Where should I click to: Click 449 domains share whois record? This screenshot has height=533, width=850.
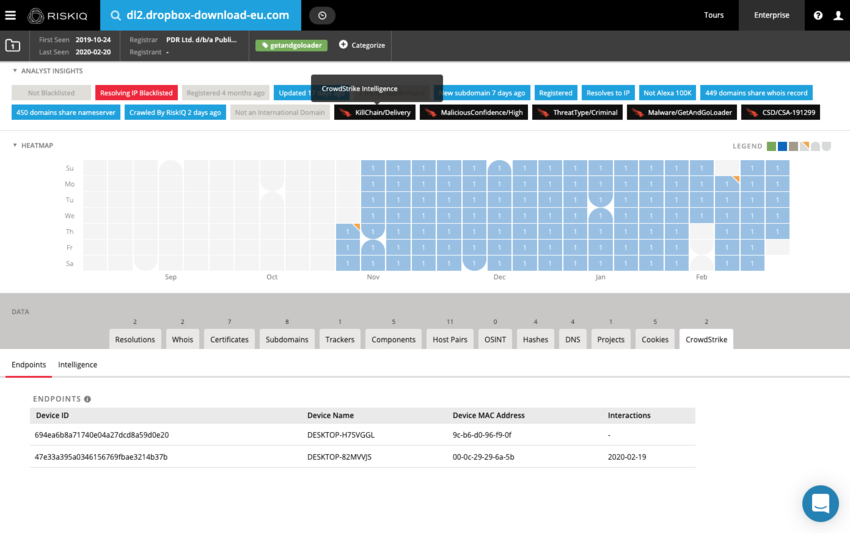point(756,93)
